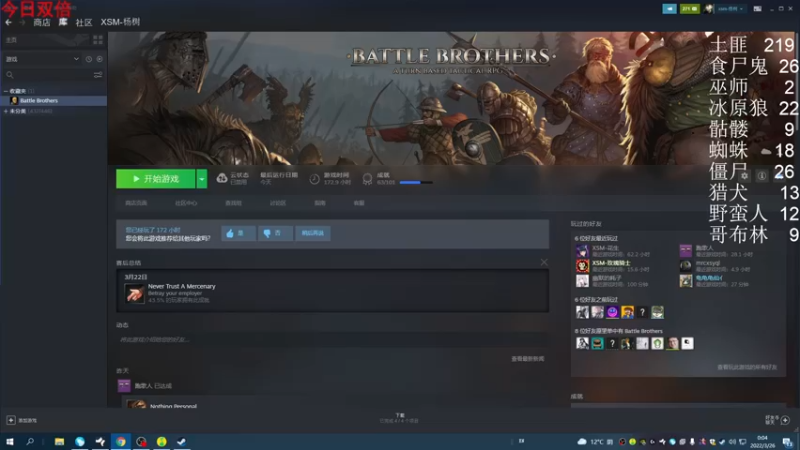Click the library Home (主页) button

[11, 40]
